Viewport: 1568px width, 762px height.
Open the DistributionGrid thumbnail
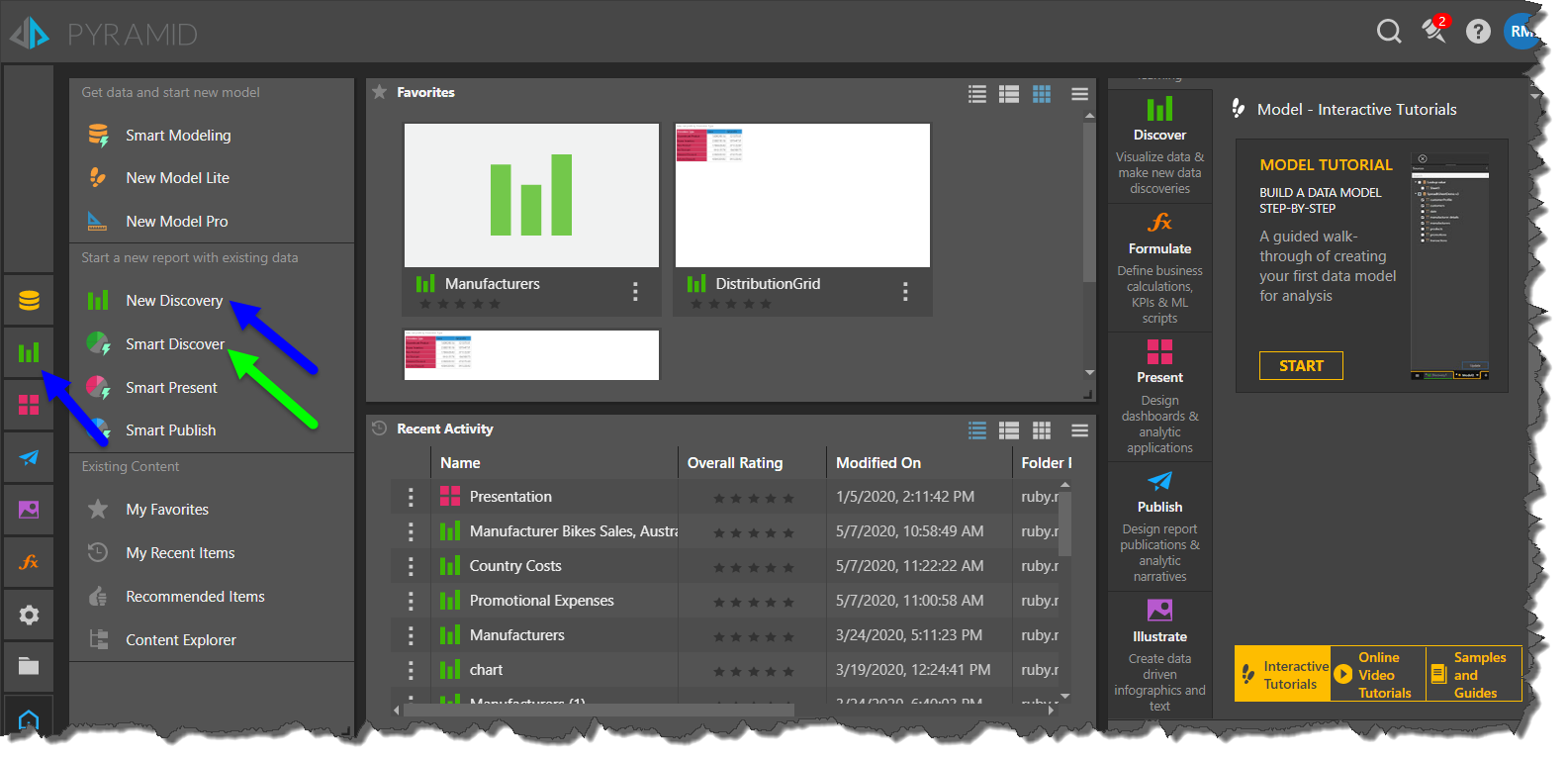[802, 196]
